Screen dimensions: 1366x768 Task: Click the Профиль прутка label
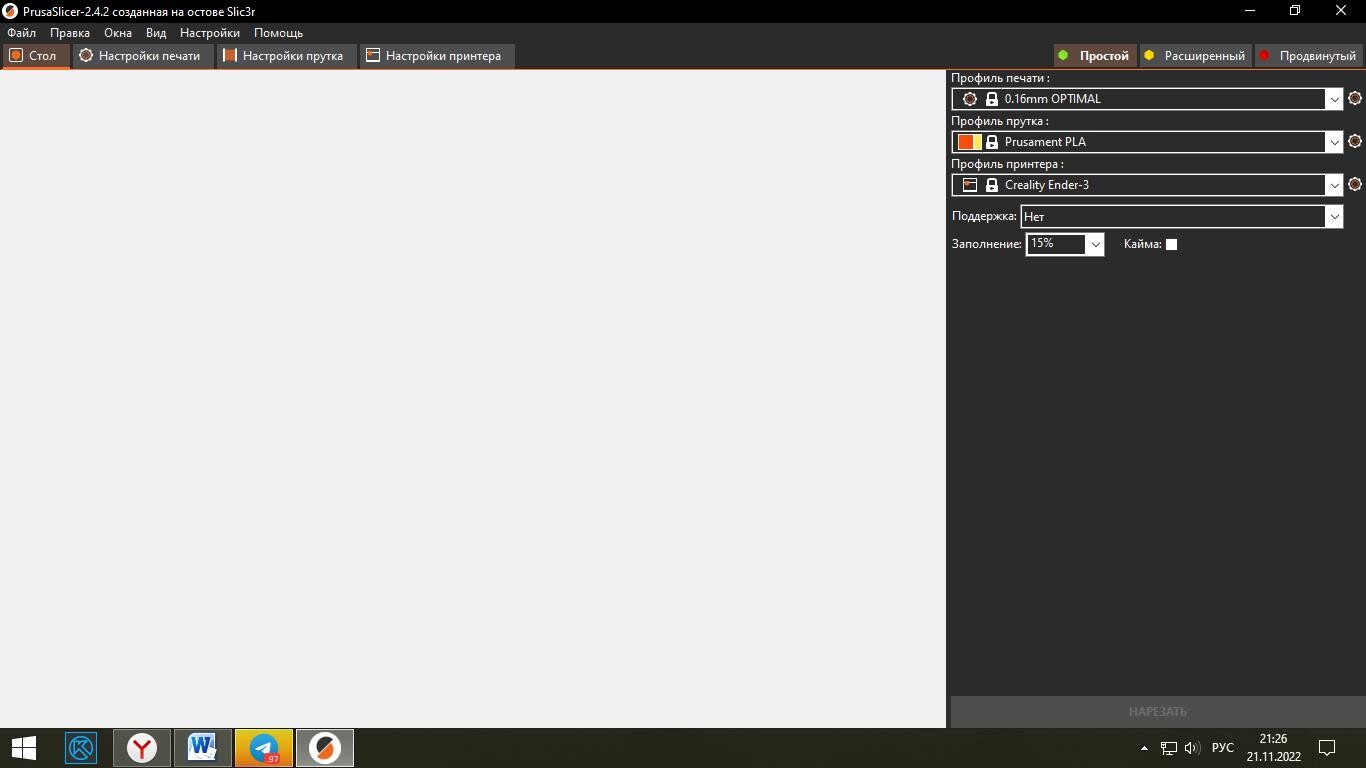point(1000,121)
